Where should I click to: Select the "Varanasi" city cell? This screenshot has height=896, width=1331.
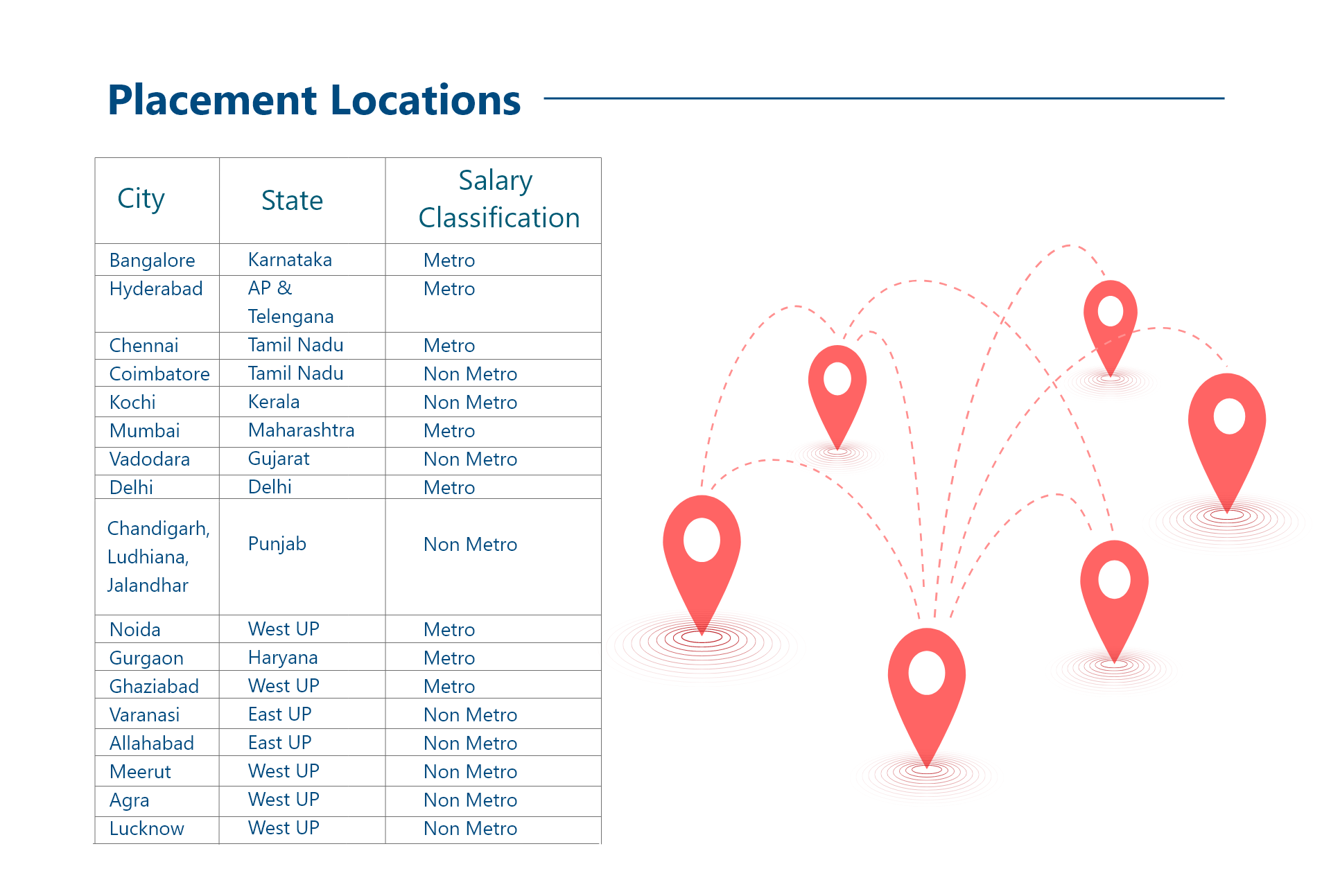click(144, 715)
